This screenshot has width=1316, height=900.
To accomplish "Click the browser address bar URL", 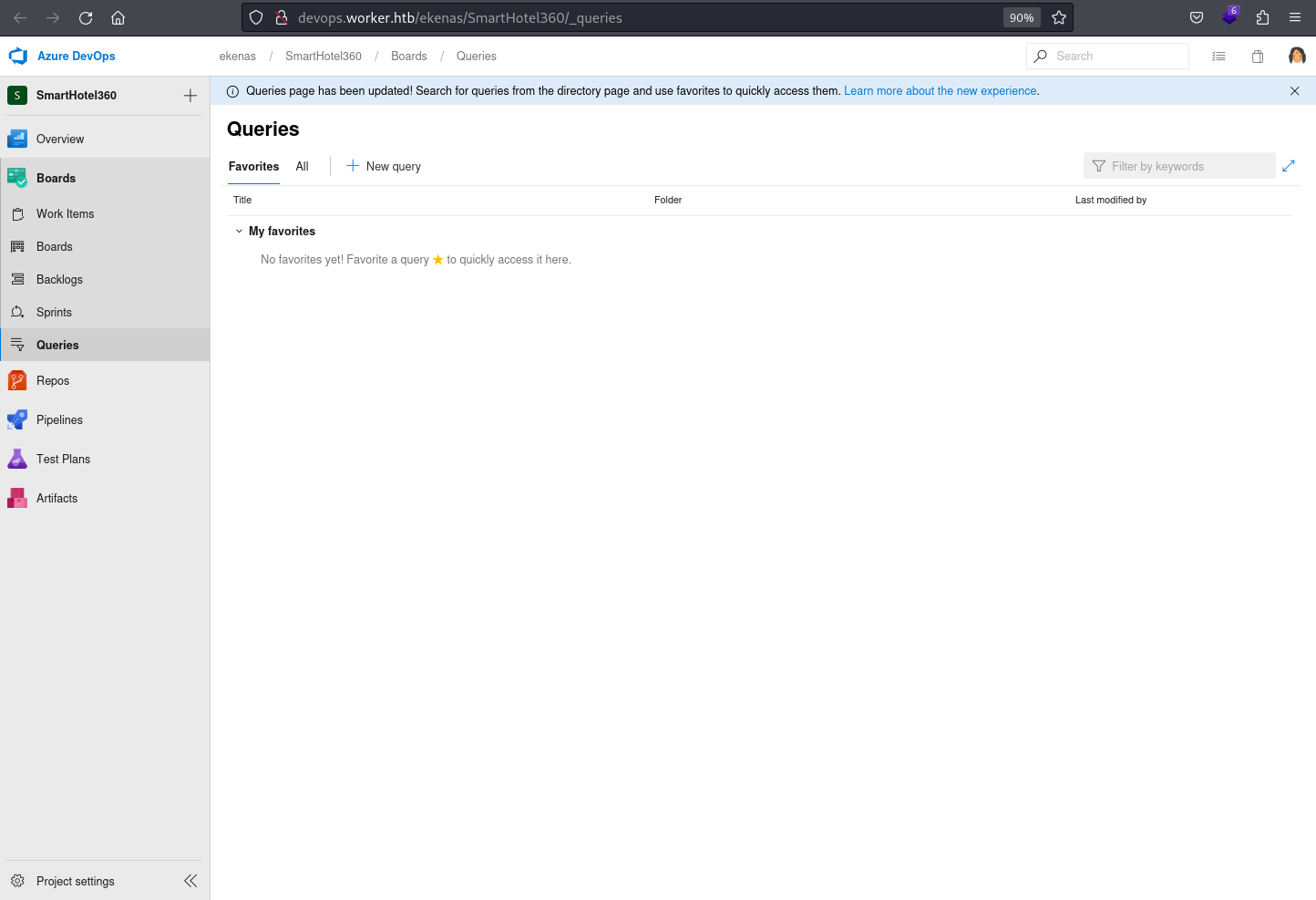I will pyautogui.click(x=460, y=17).
